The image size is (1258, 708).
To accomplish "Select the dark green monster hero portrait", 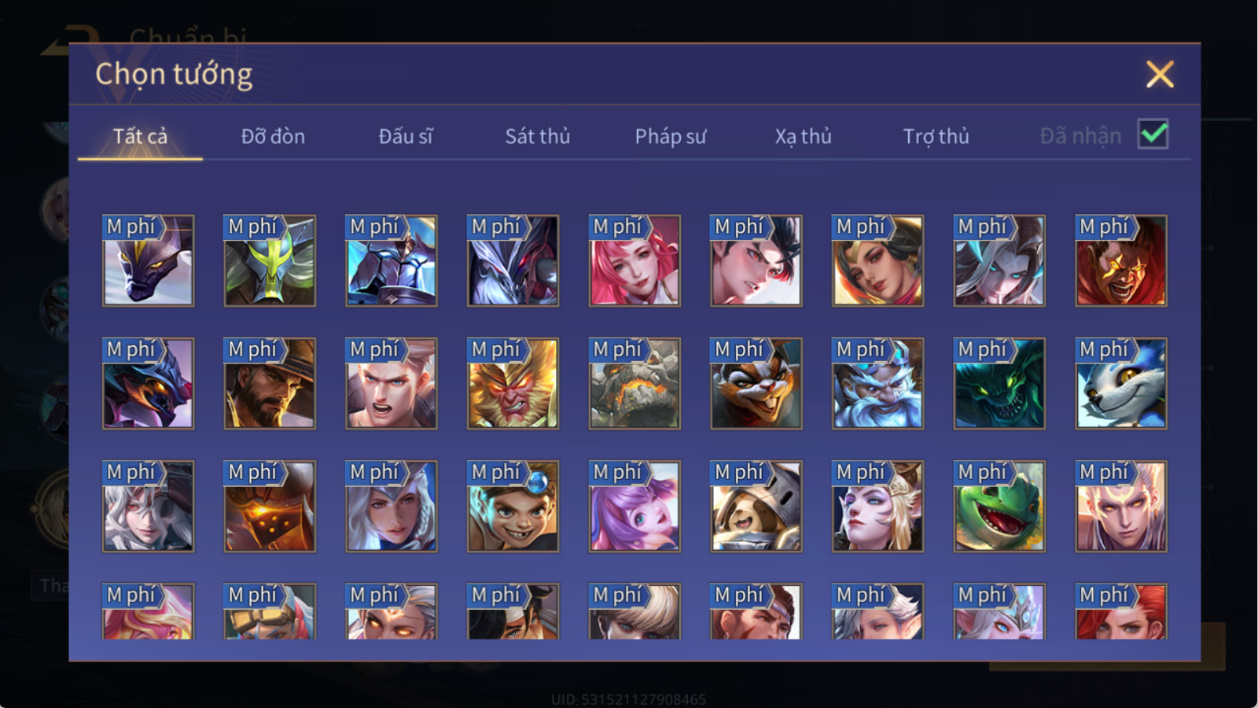I will pyautogui.click(x=1000, y=383).
